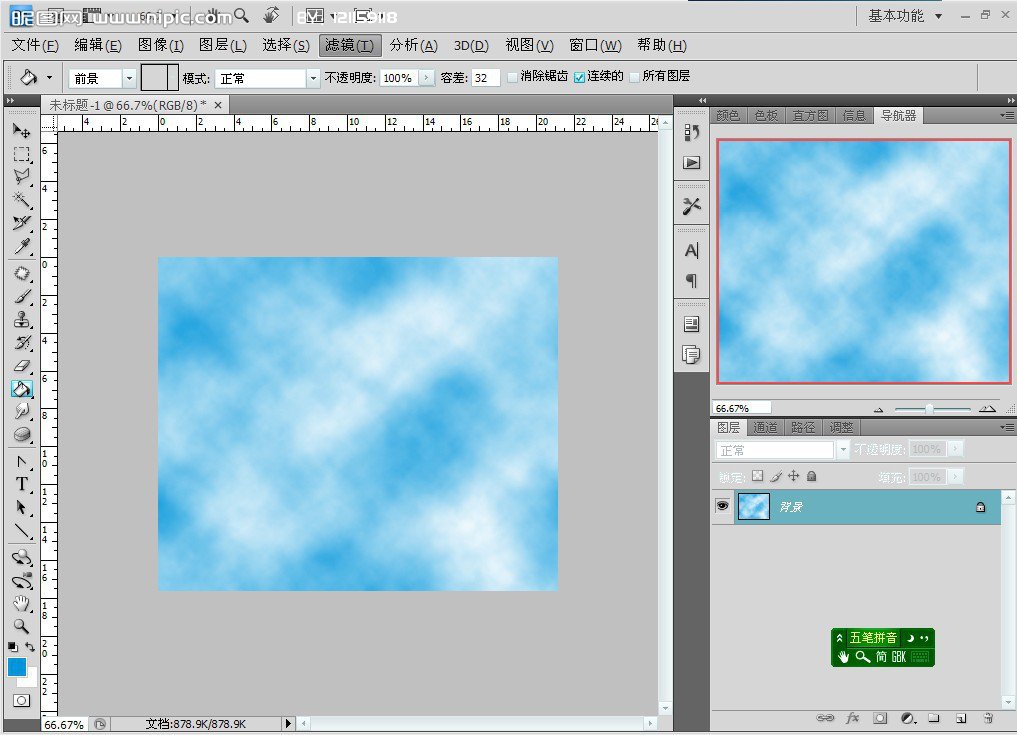Click the 容差 tolerance input field

pyautogui.click(x=485, y=78)
